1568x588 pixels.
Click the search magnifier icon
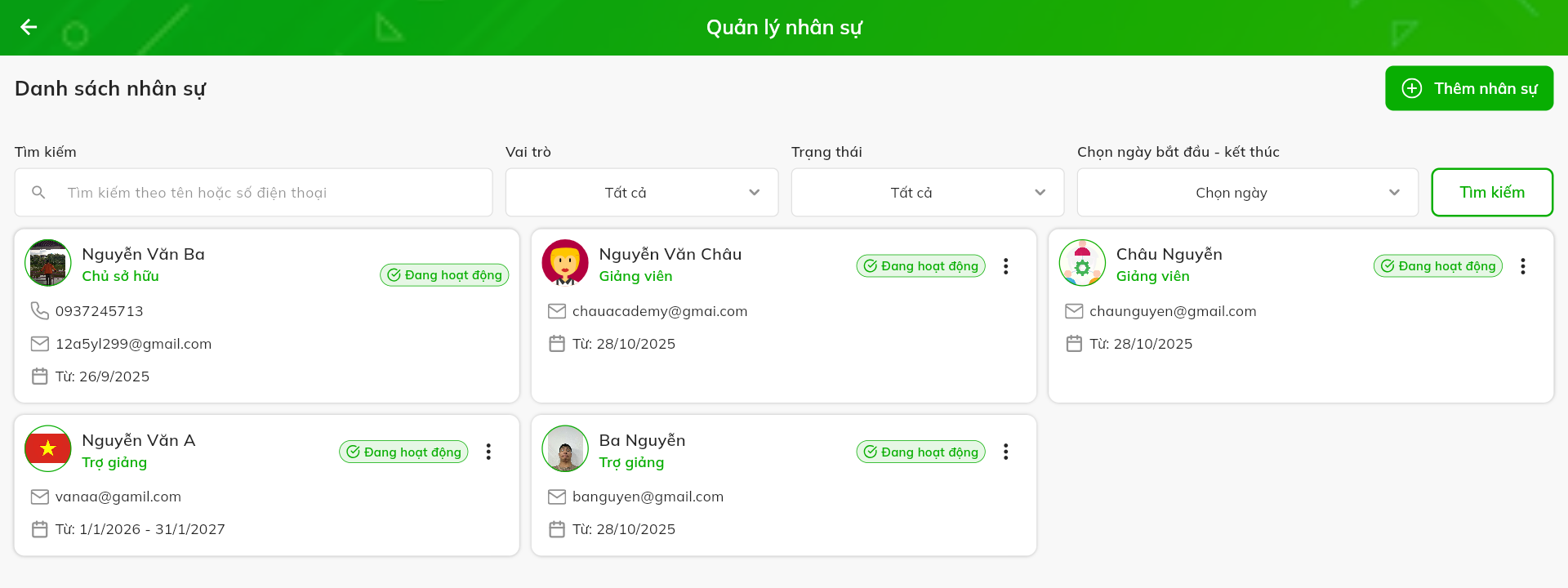[38, 193]
